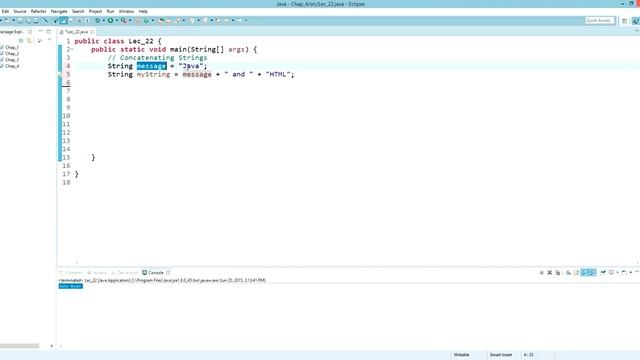Open the Source menu
640x360 pixels.
pos(20,11)
